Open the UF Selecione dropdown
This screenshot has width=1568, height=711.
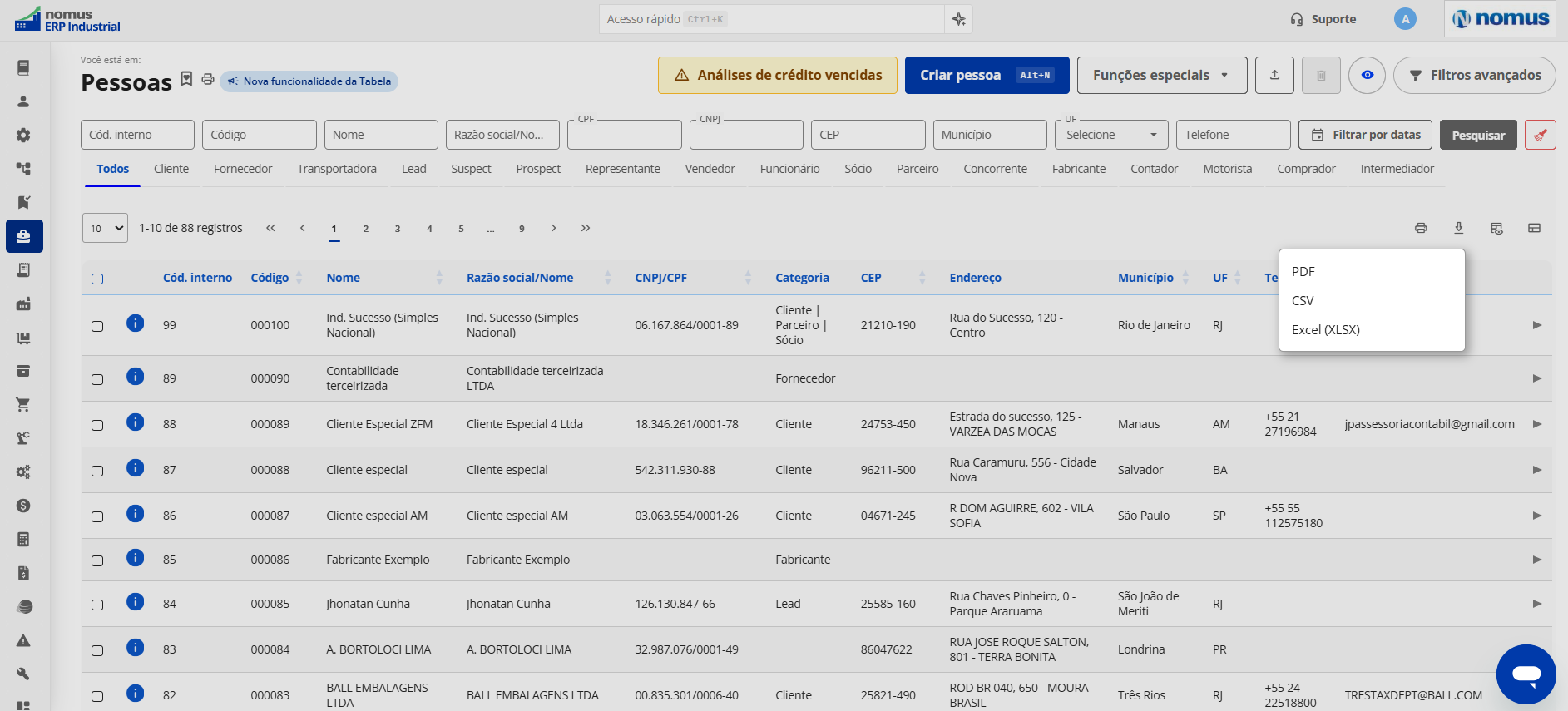[1110, 135]
